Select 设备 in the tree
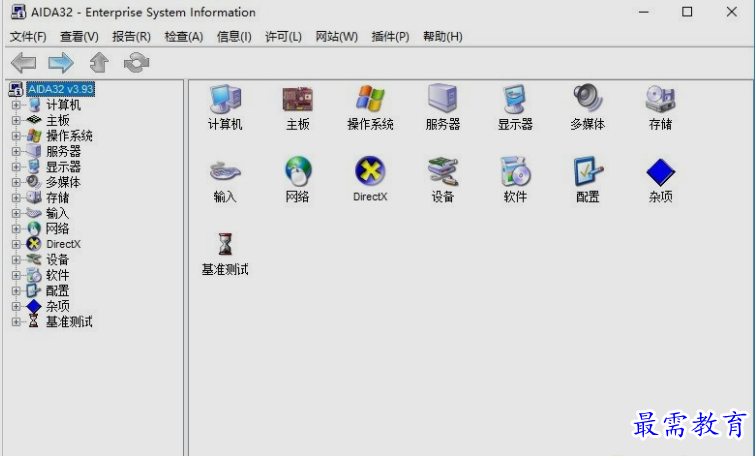 (57, 260)
